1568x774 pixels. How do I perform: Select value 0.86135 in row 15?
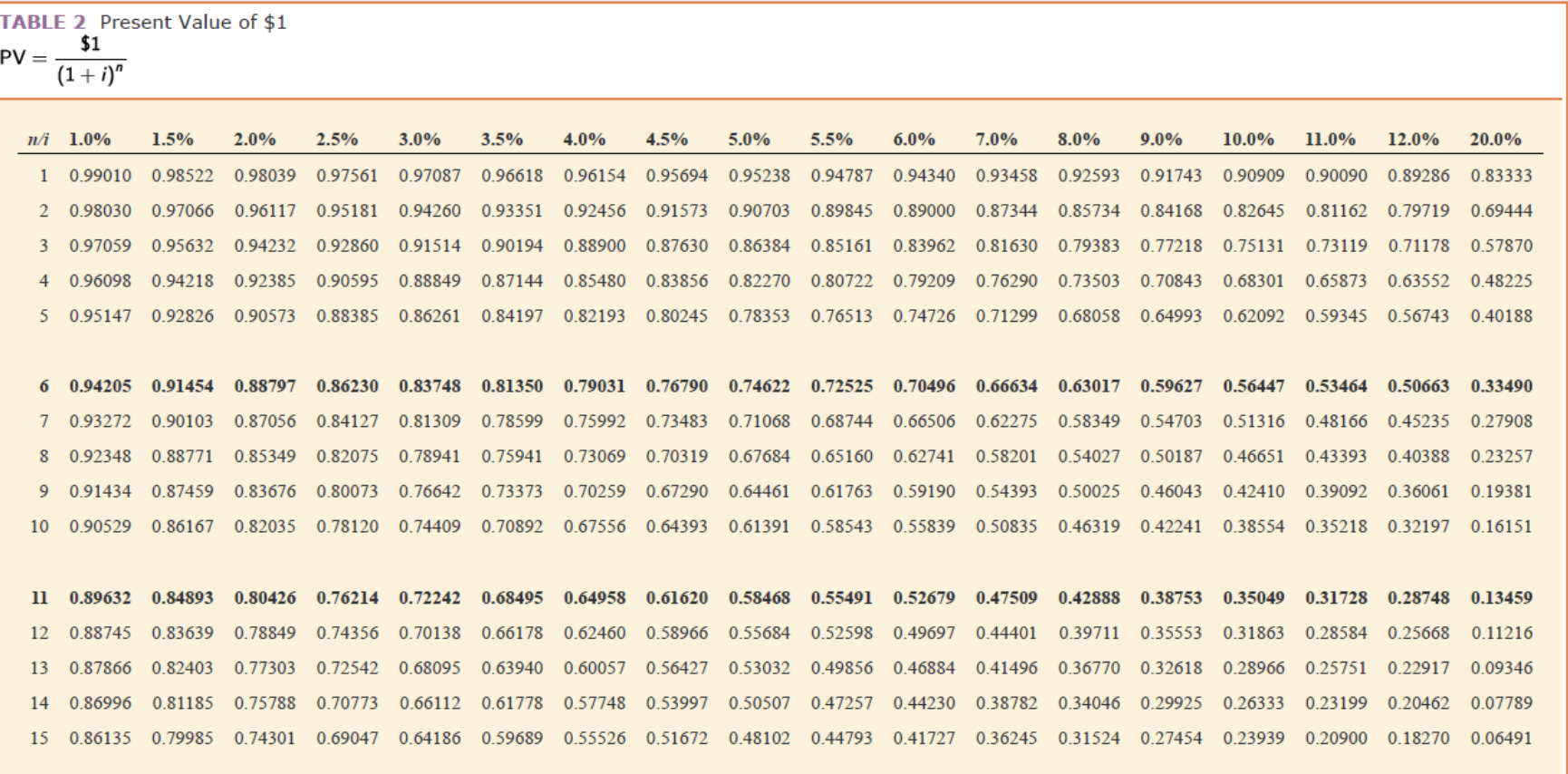point(100,739)
